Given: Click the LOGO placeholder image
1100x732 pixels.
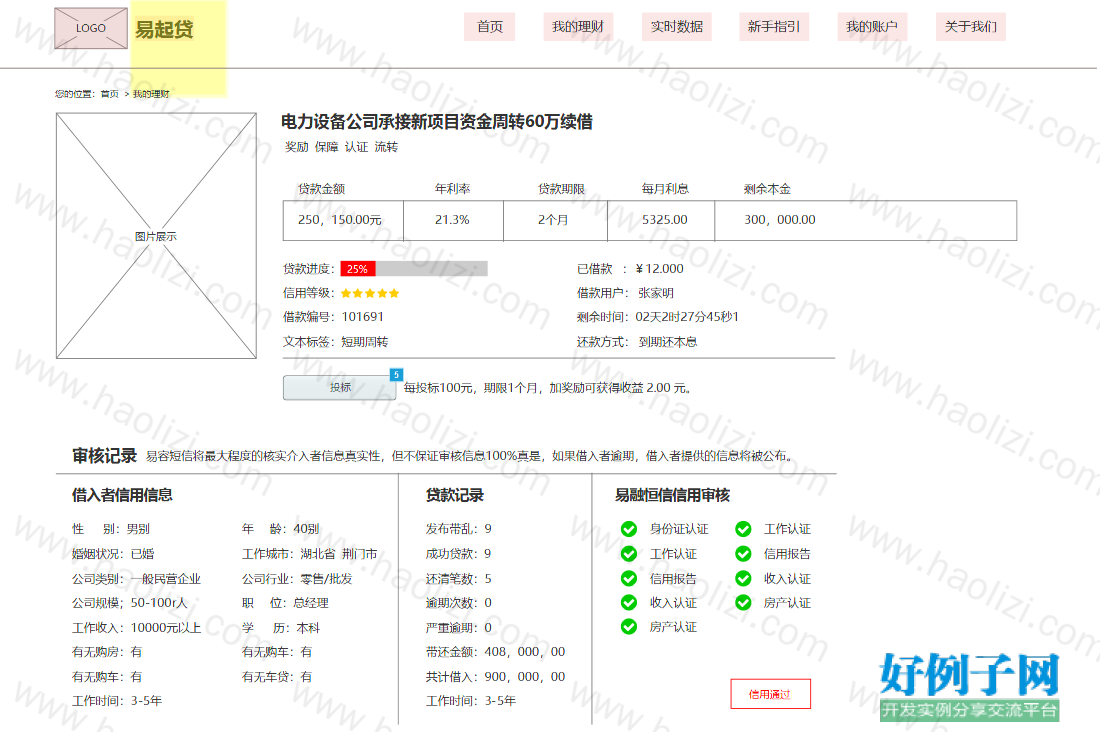Looking at the screenshot, I should [x=91, y=28].
